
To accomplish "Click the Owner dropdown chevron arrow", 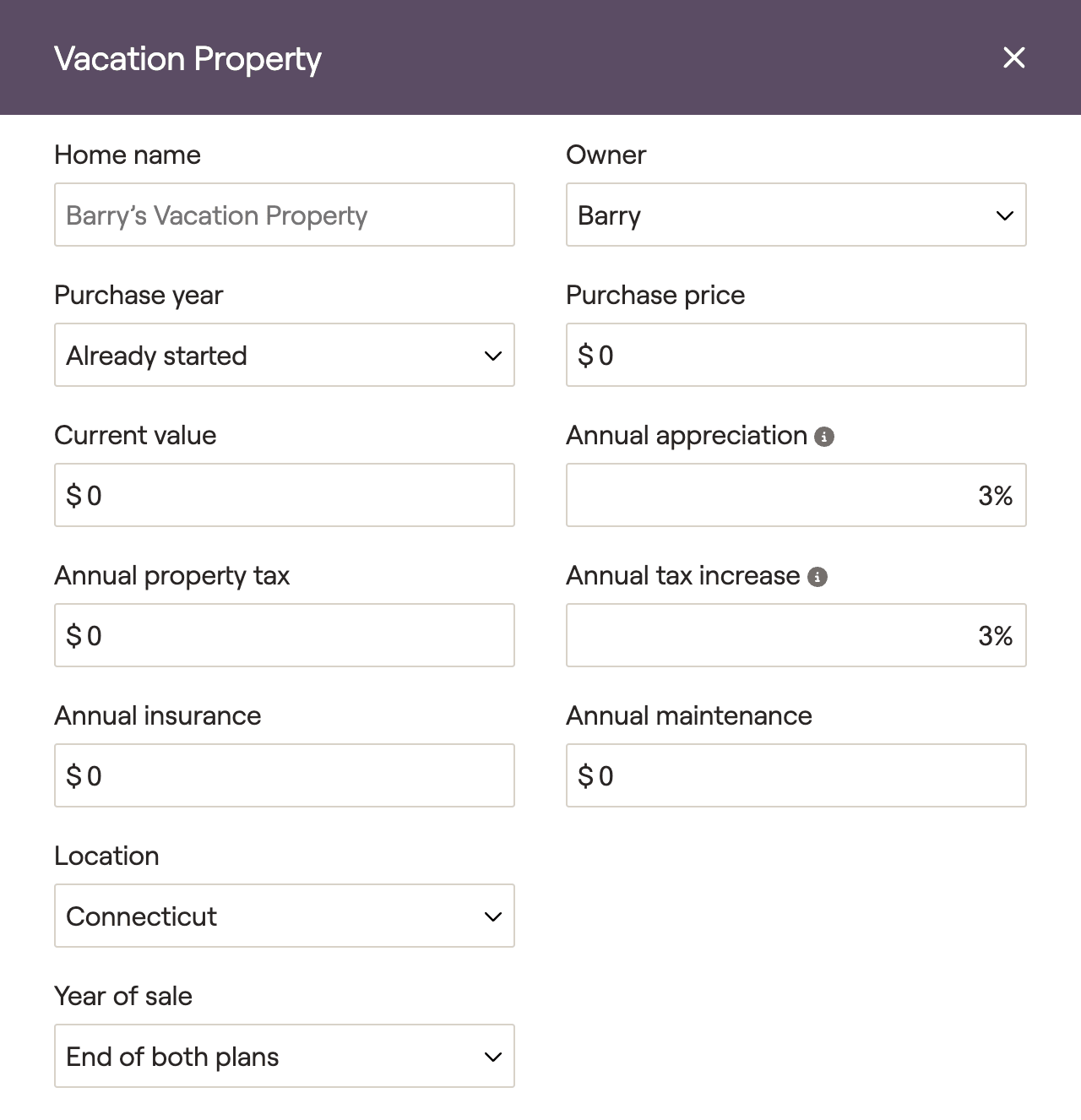I will pyautogui.click(x=1004, y=215).
